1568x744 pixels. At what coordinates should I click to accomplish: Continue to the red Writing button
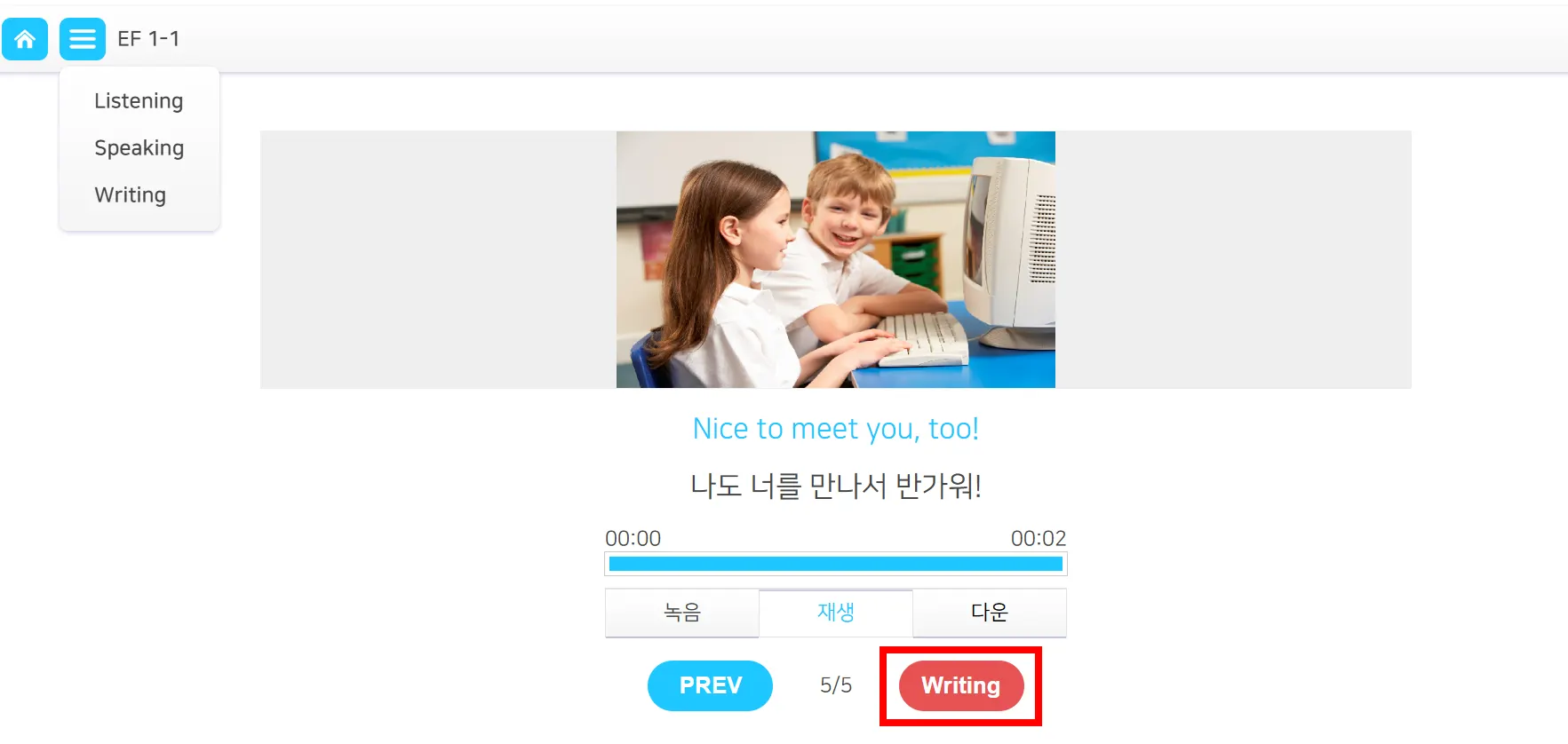(x=961, y=685)
